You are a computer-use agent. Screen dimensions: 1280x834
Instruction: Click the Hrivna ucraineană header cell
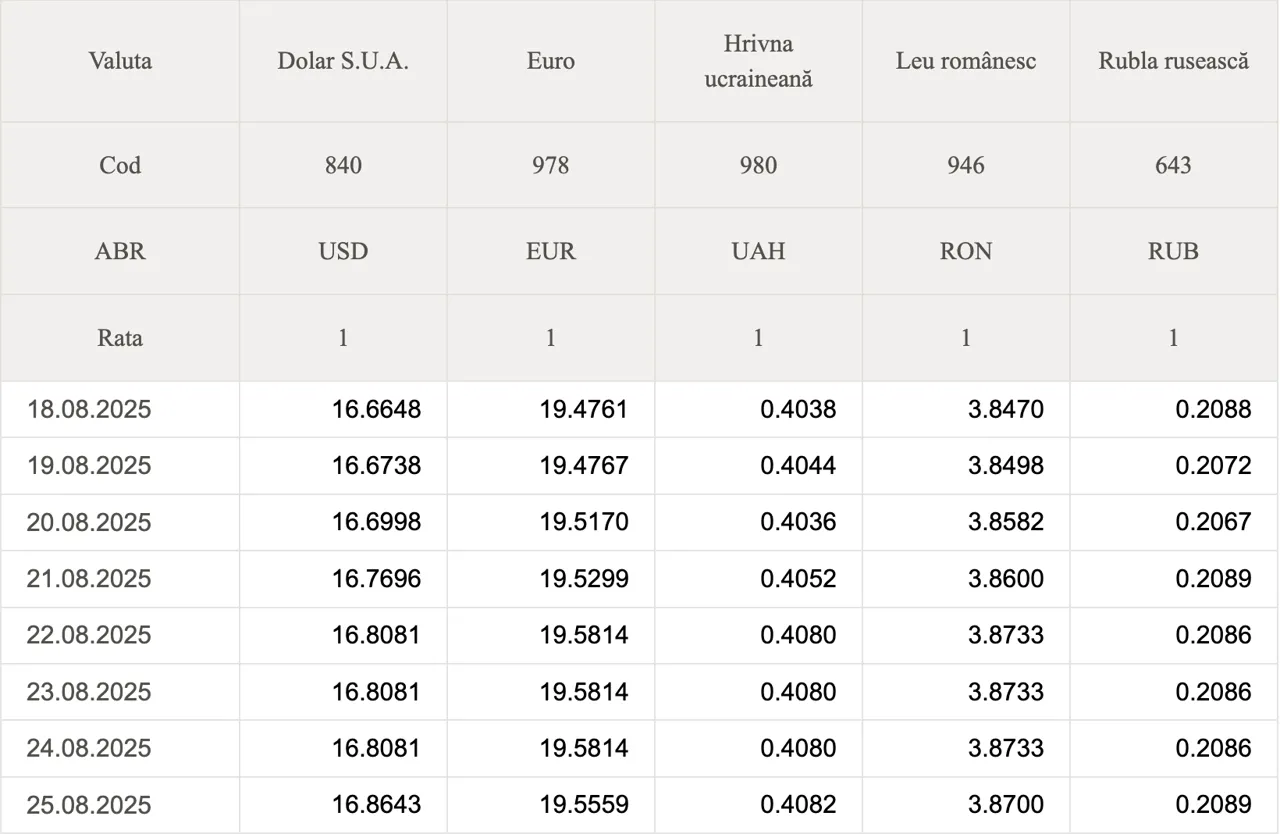point(758,61)
